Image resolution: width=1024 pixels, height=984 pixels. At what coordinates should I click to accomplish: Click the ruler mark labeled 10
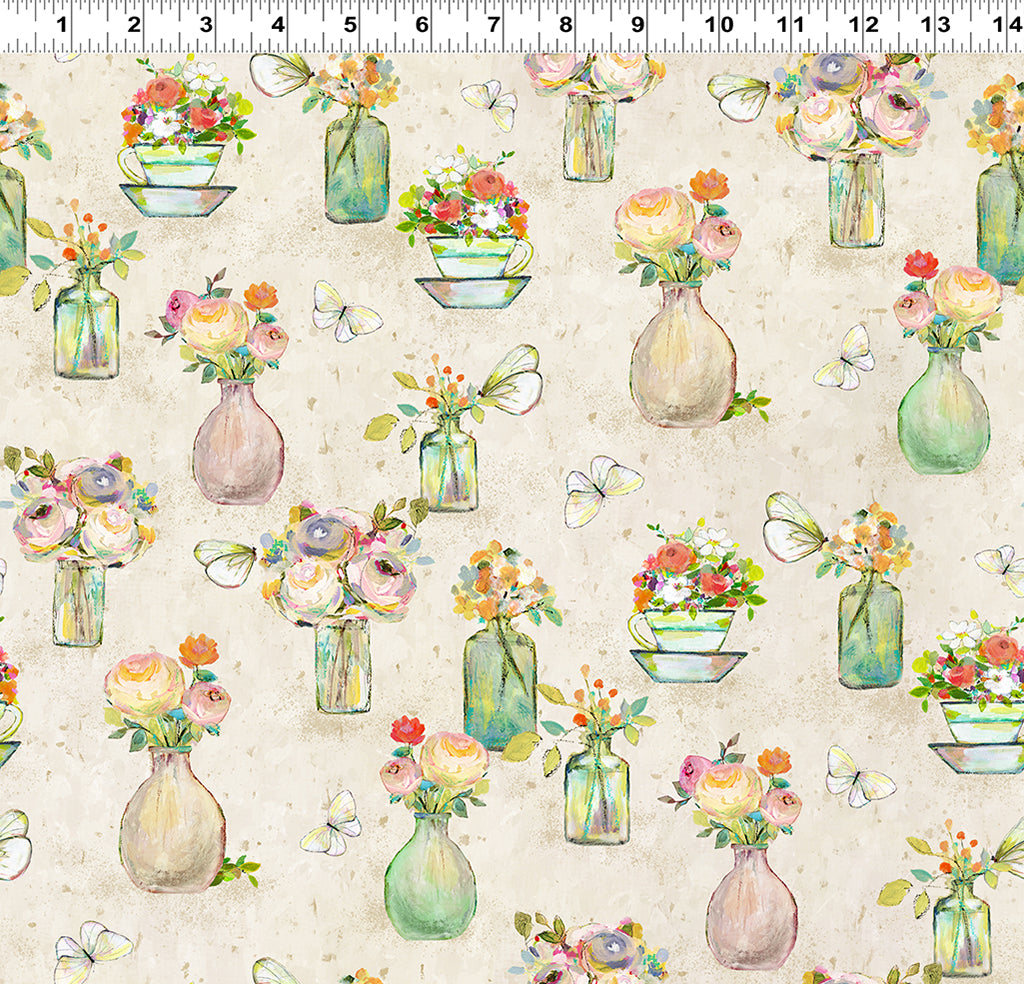(716, 25)
